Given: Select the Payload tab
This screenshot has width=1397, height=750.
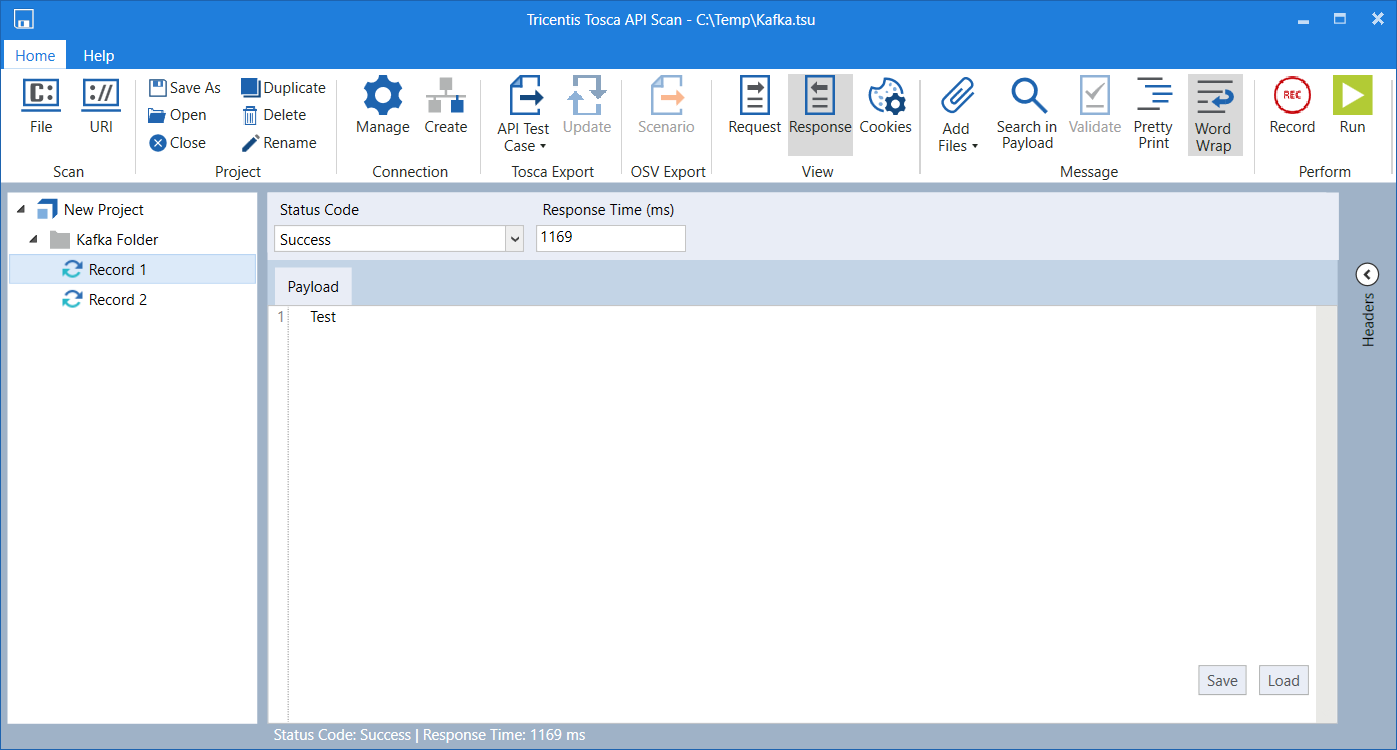Looking at the screenshot, I should click(313, 287).
